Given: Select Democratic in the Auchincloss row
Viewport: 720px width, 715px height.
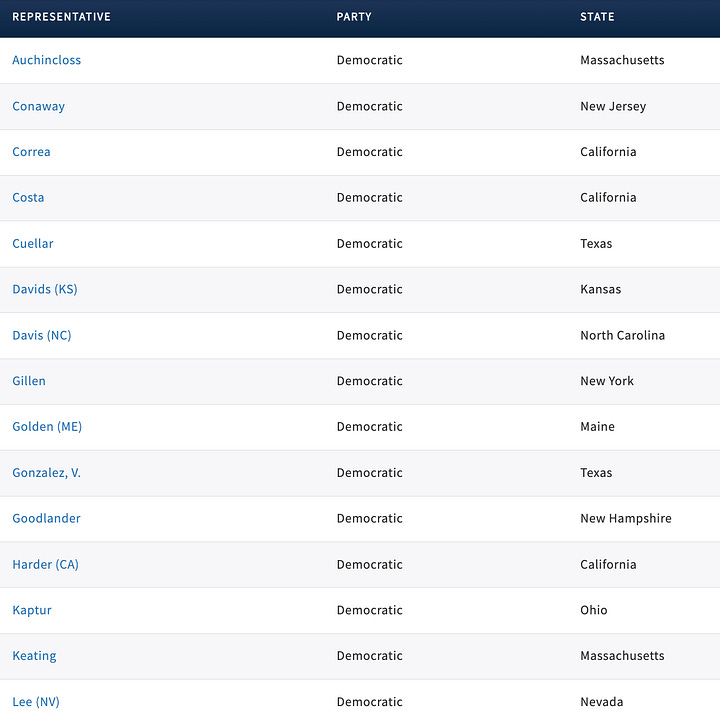Looking at the screenshot, I should tap(370, 60).
